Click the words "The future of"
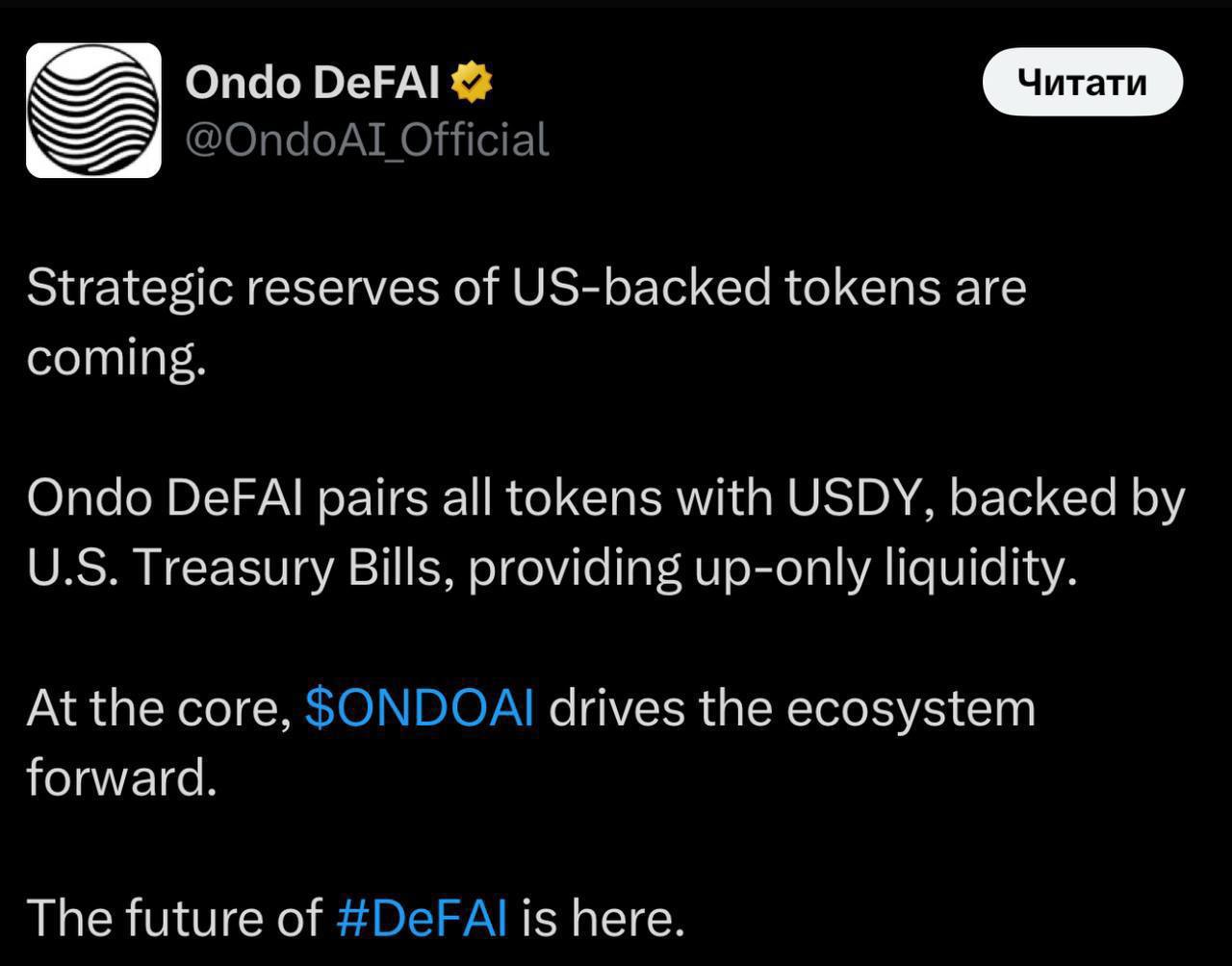This screenshot has height=966, width=1232. pyautogui.click(x=173, y=918)
